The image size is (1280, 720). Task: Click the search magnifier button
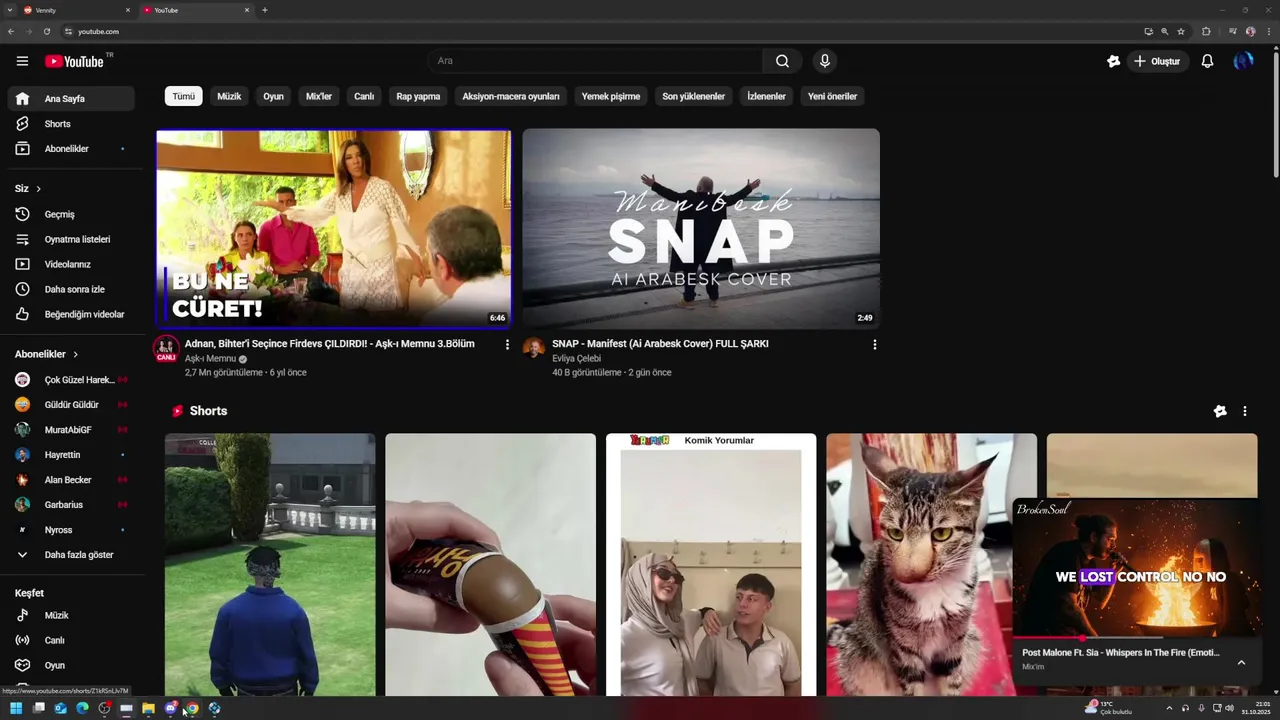pyautogui.click(x=782, y=61)
